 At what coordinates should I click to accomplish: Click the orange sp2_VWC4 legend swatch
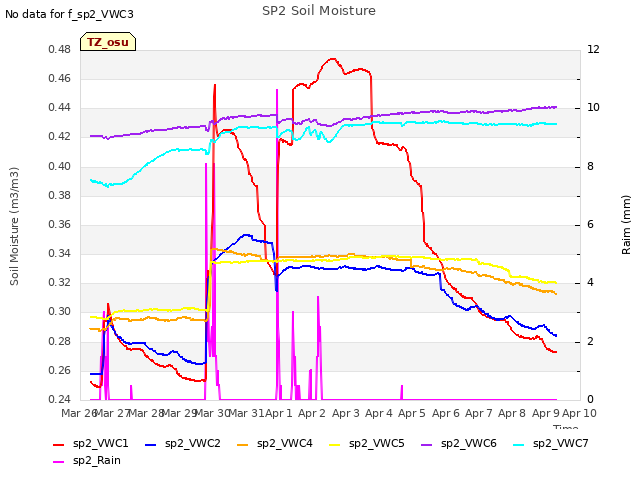click(243, 444)
